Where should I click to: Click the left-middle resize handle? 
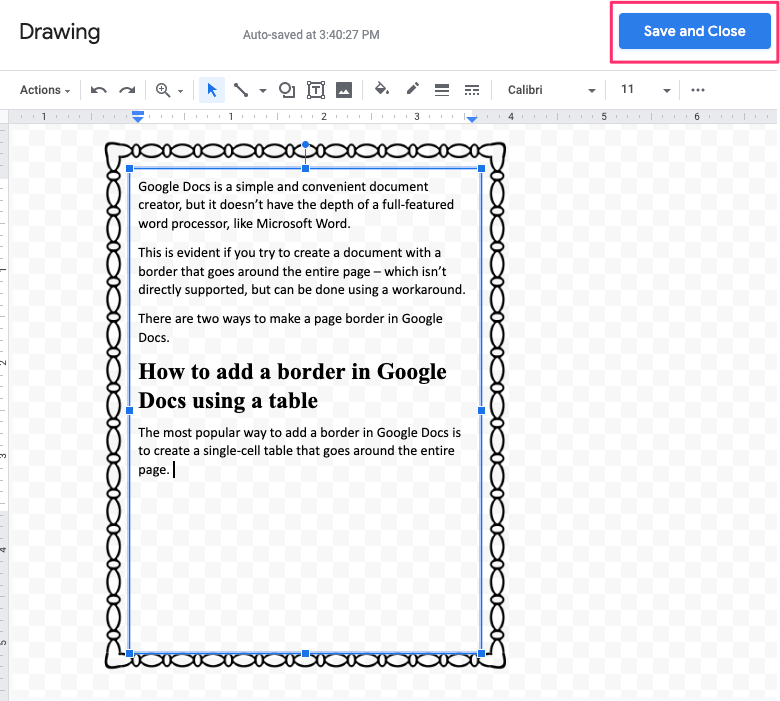click(x=130, y=410)
